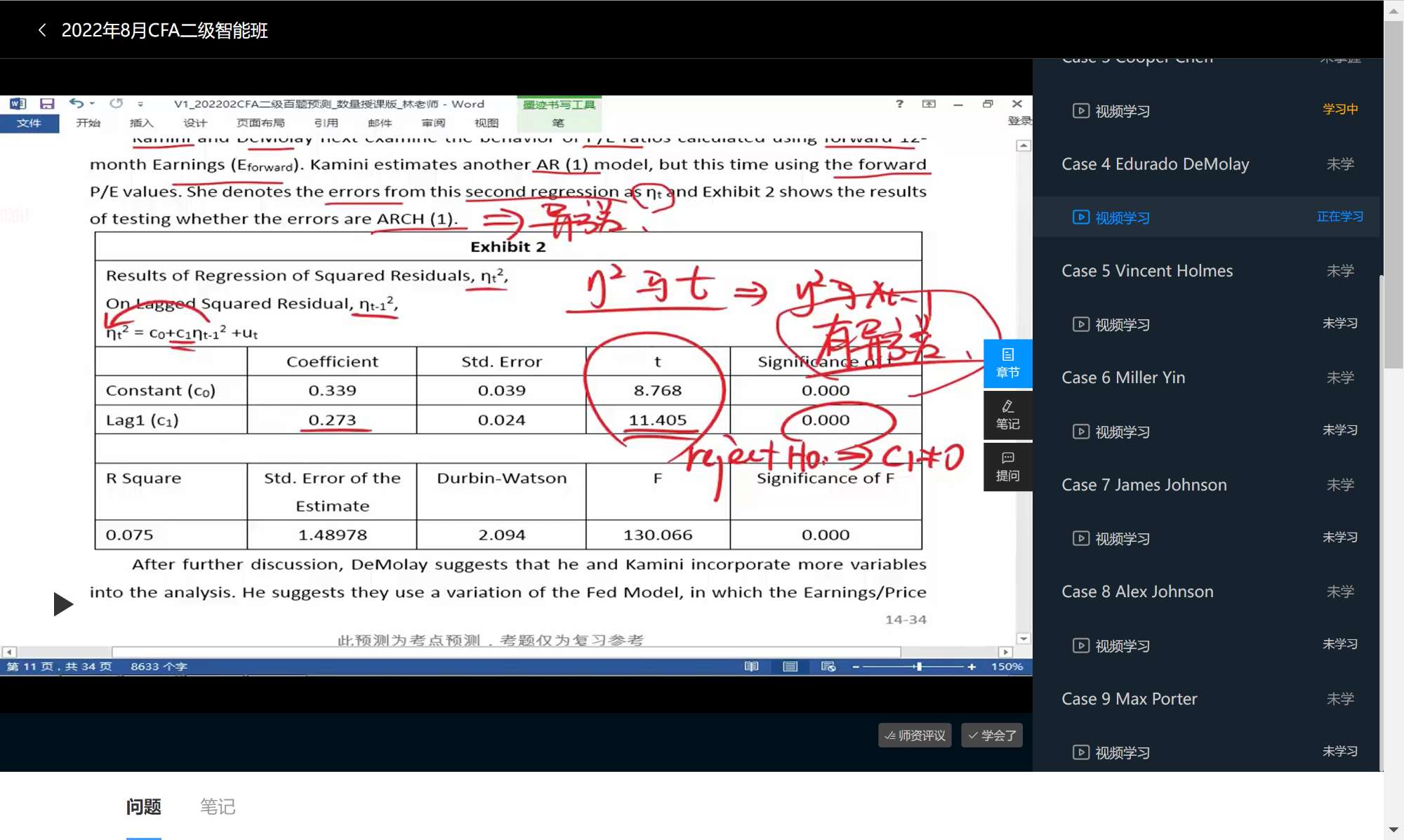This screenshot has height=840, width=1404.
Task: Open the 页面布局 ribbon tab
Action: click(x=260, y=123)
